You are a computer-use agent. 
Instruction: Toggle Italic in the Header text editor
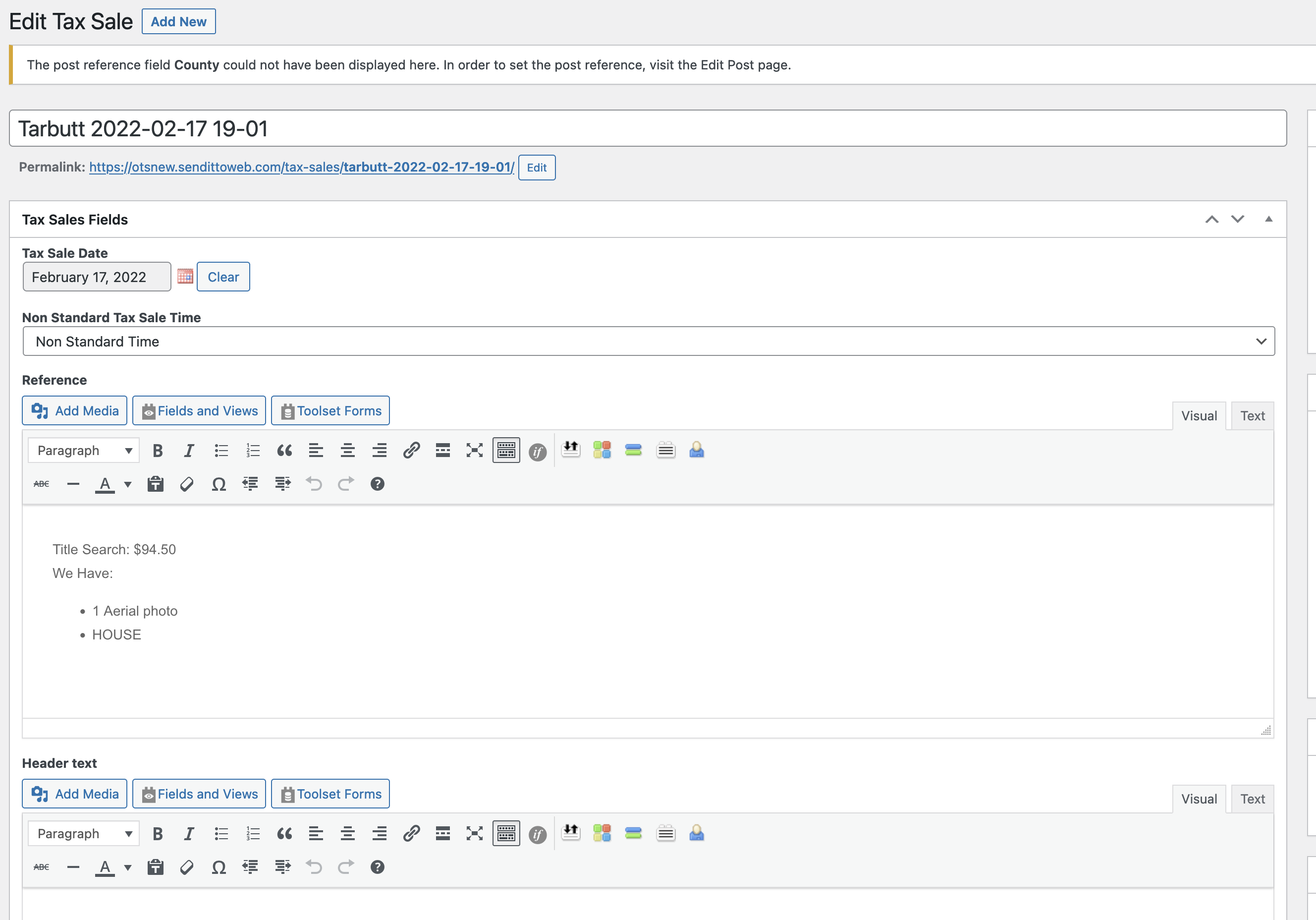coord(189,834)
